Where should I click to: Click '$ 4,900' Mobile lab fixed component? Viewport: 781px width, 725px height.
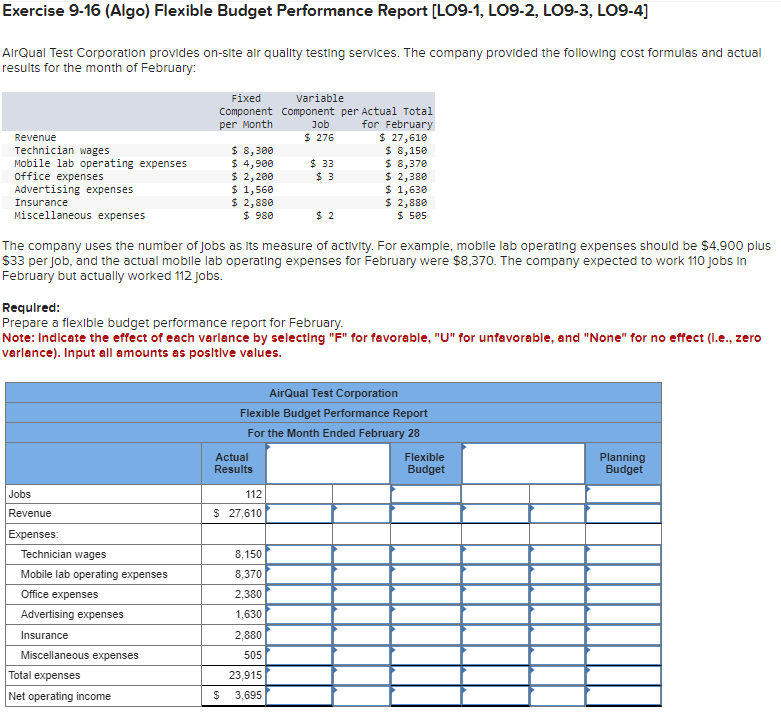[x=253, y=163]
